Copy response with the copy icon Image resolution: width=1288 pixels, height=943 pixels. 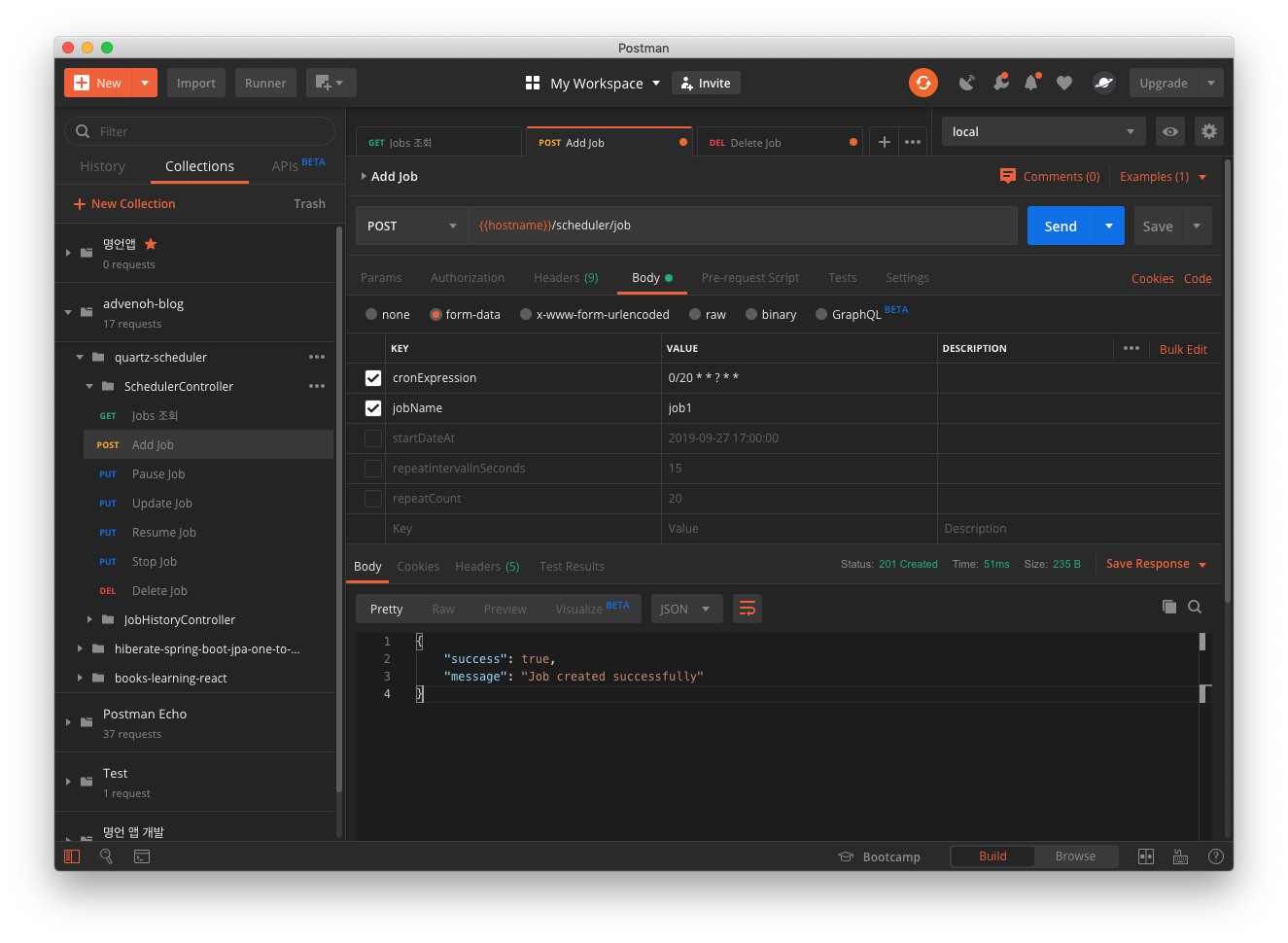tap(1168, 607)
